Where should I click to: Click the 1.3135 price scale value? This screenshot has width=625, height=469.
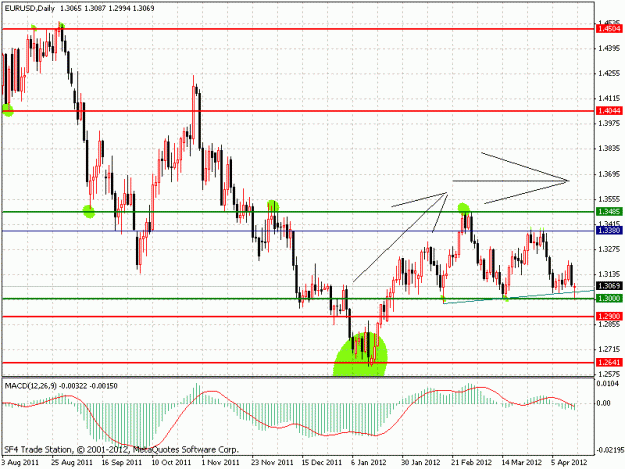(609, 274)
